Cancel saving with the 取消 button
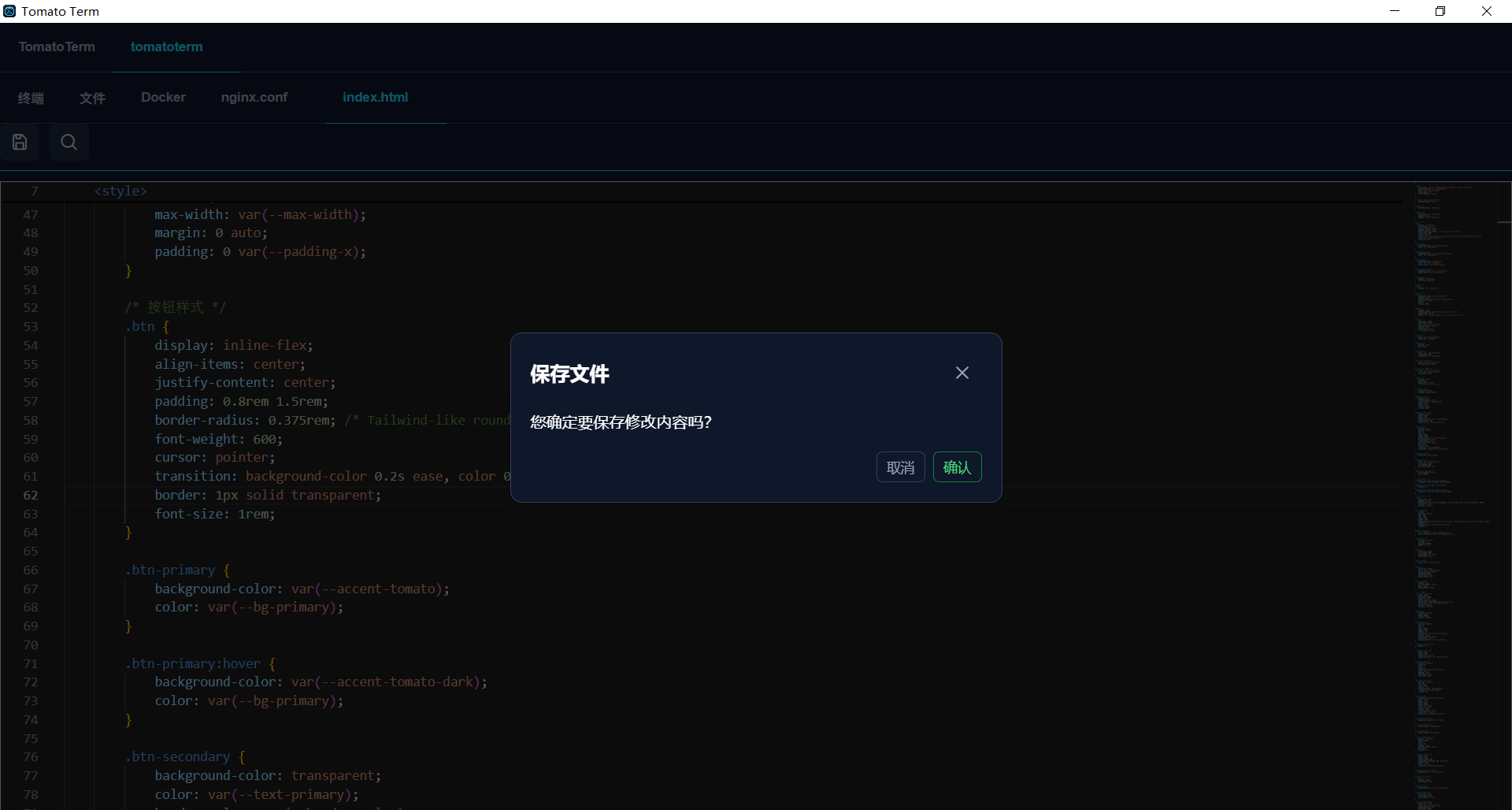The height and width of the screenshot is (810, 1512). [x=900, y=467]
